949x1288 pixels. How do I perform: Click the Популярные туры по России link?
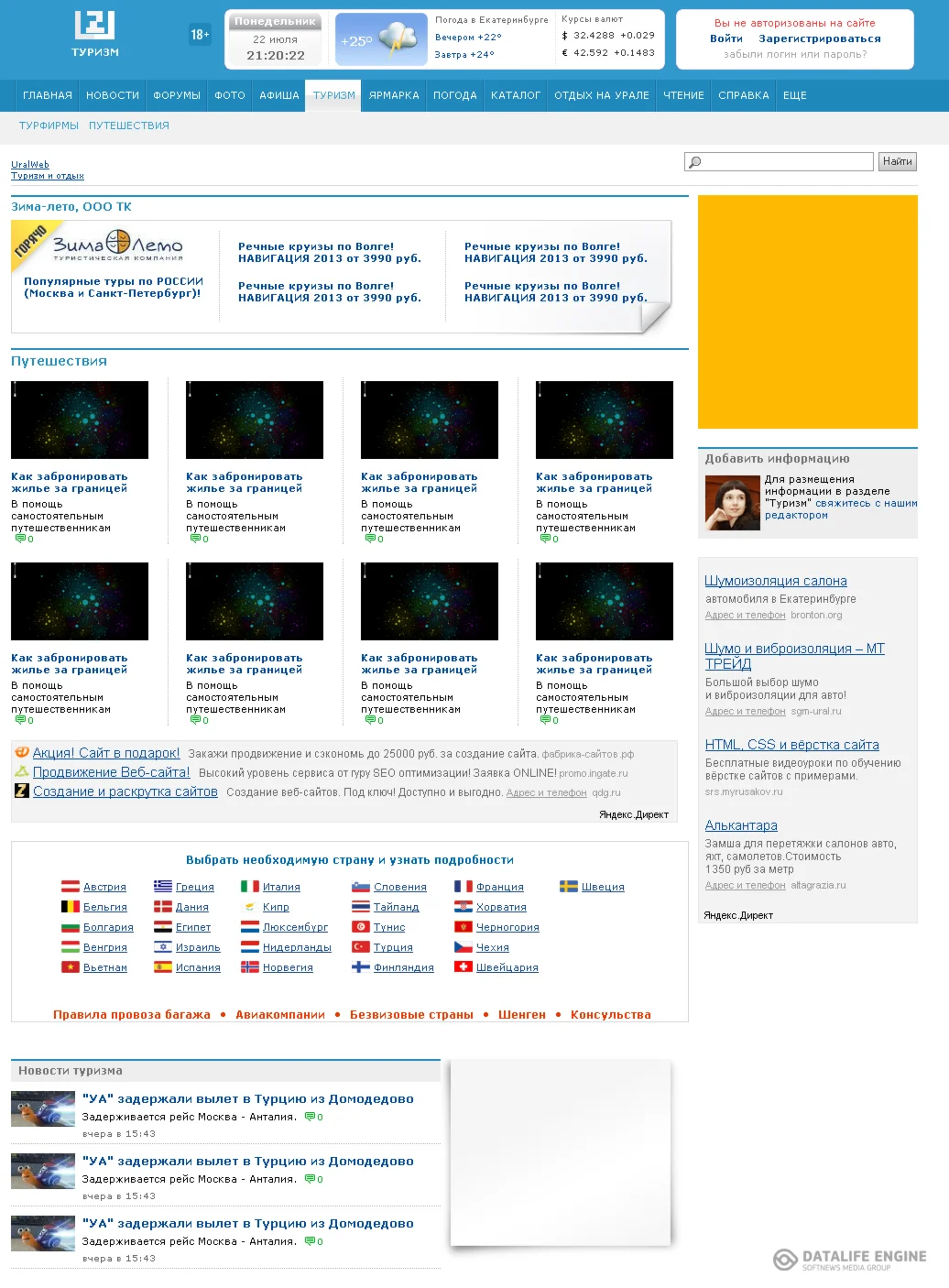pos(114,287)
